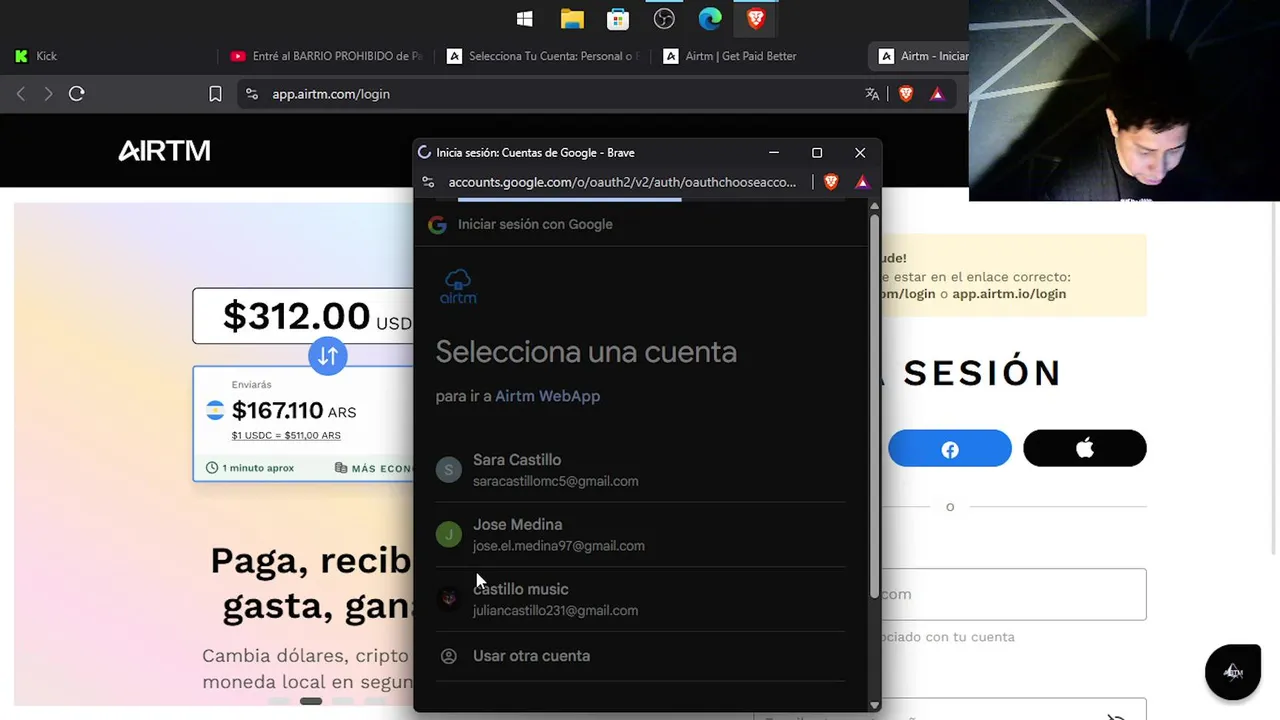The height and width of the screenshot is (720, 1280).
Task: Open OBS Studio from the taskbar
Action: click(x=664, y=19)
